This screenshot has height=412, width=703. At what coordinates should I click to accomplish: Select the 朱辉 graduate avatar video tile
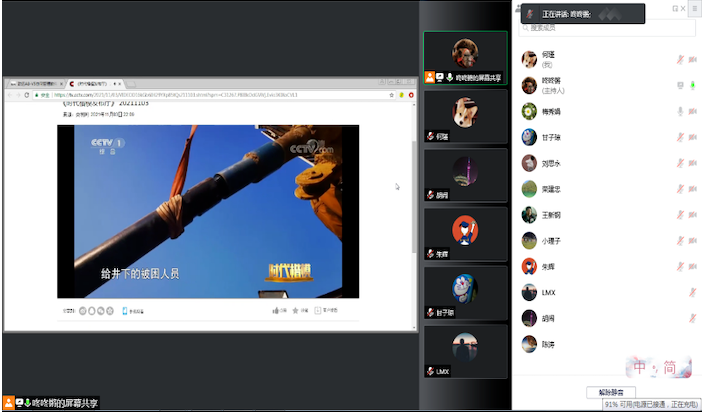465,234
